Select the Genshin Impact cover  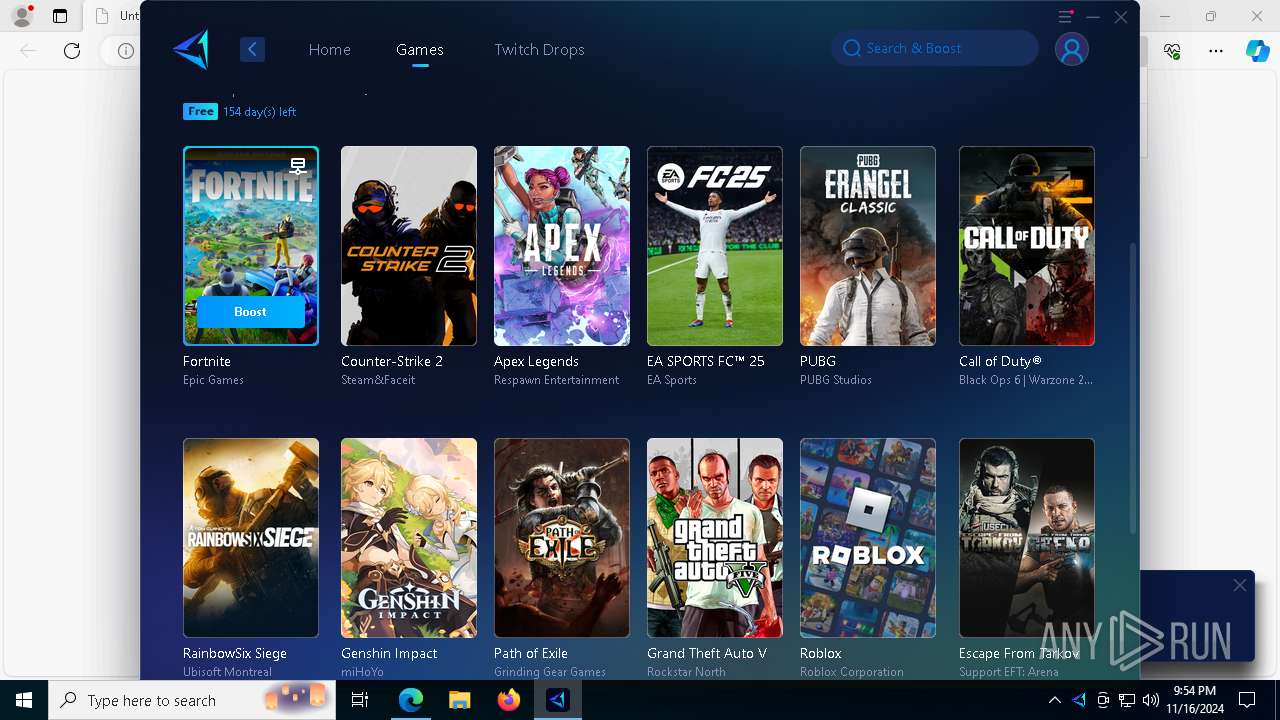409,538
